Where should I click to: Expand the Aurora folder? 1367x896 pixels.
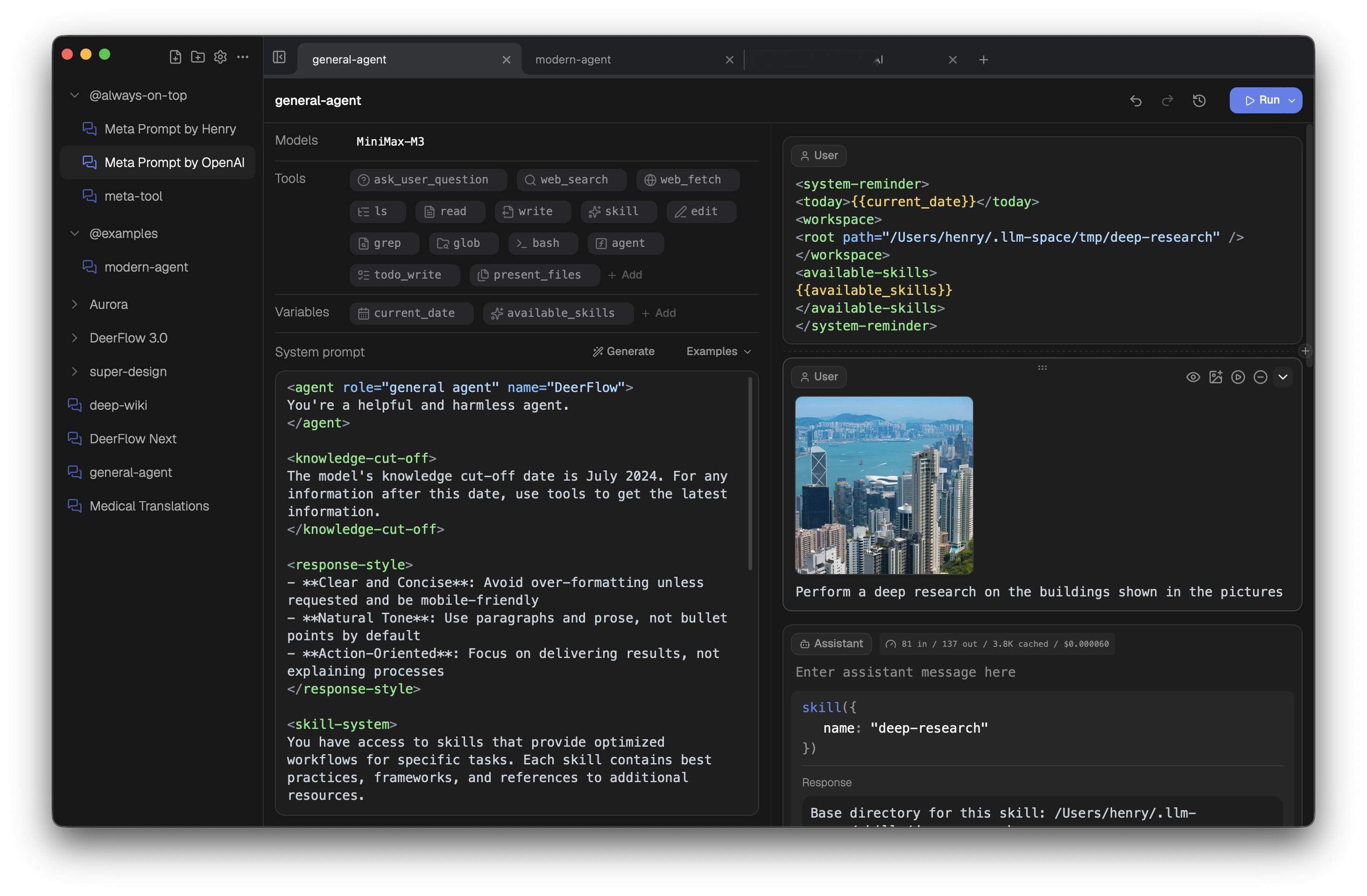tap(74, 304)
